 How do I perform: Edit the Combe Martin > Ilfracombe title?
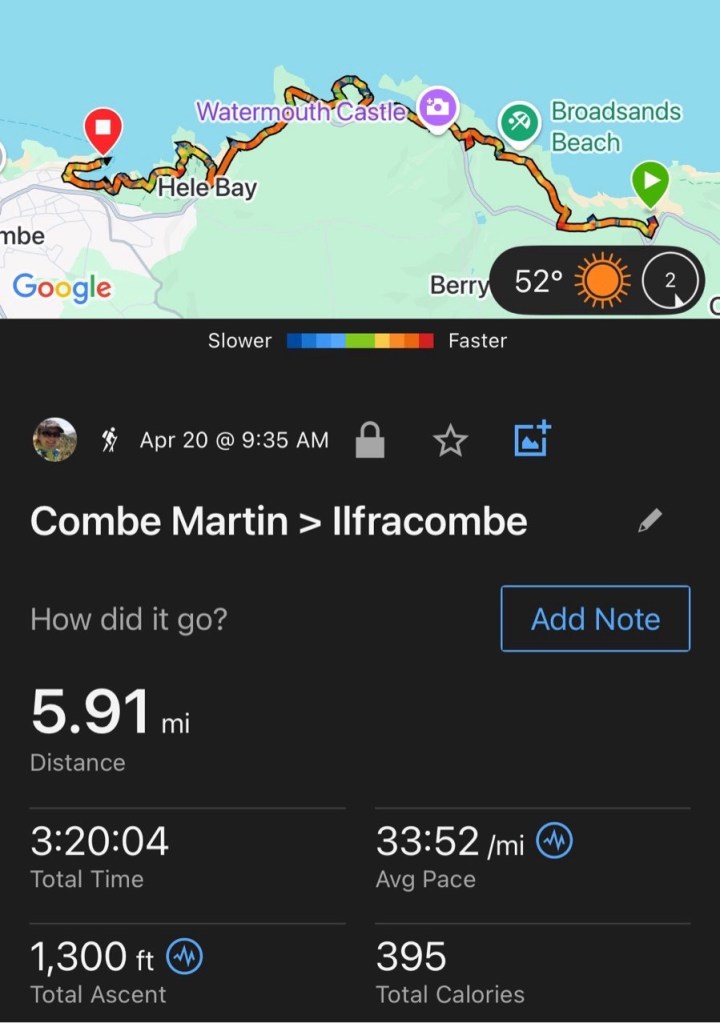pos(650,521)
